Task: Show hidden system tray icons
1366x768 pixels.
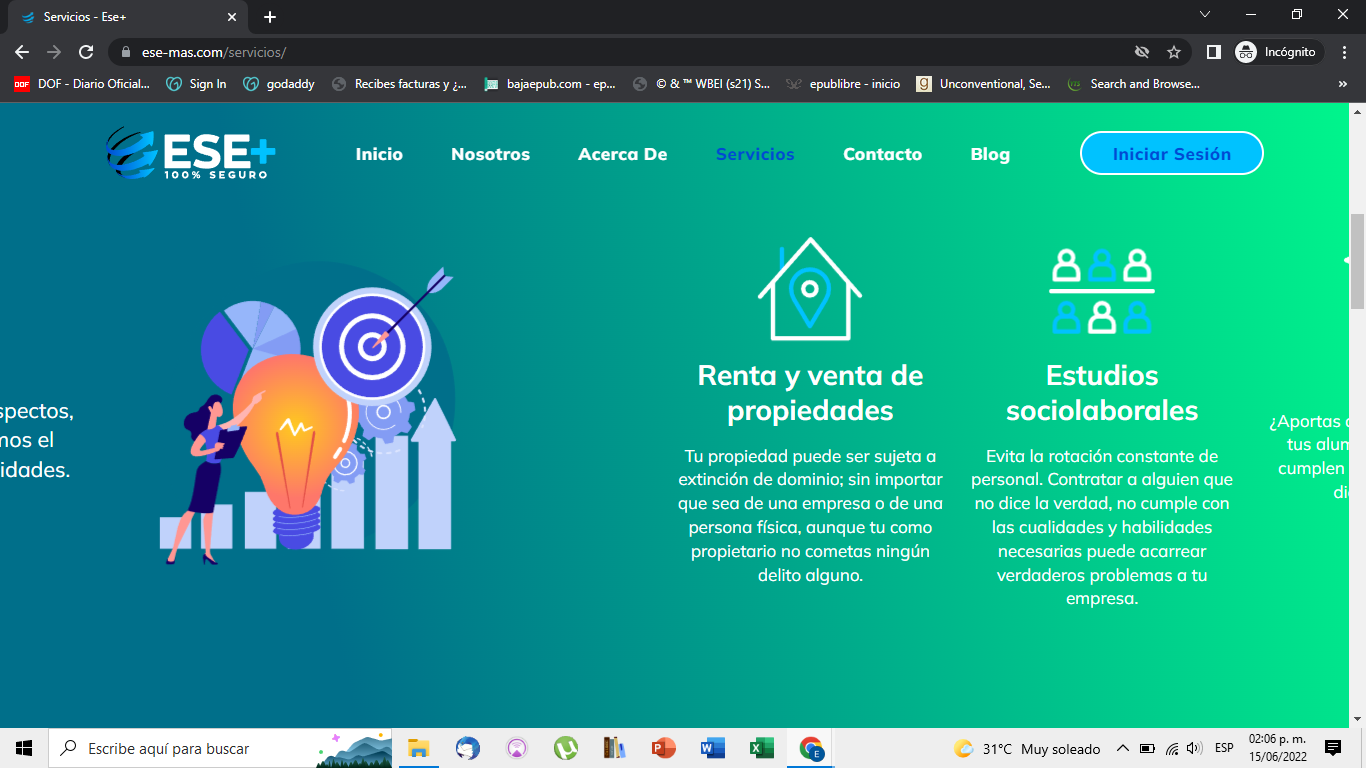Action: [1122, 748]
